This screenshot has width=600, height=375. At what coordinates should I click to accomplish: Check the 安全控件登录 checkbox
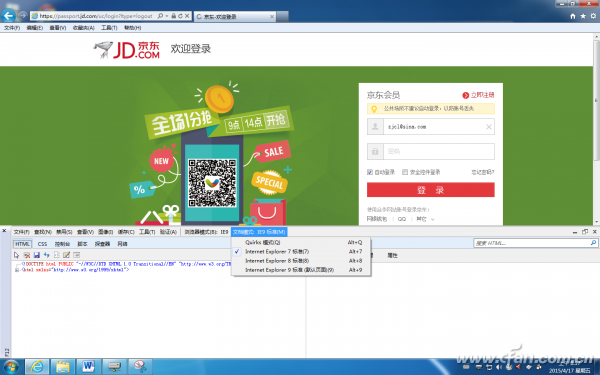[x=405, y=172]
